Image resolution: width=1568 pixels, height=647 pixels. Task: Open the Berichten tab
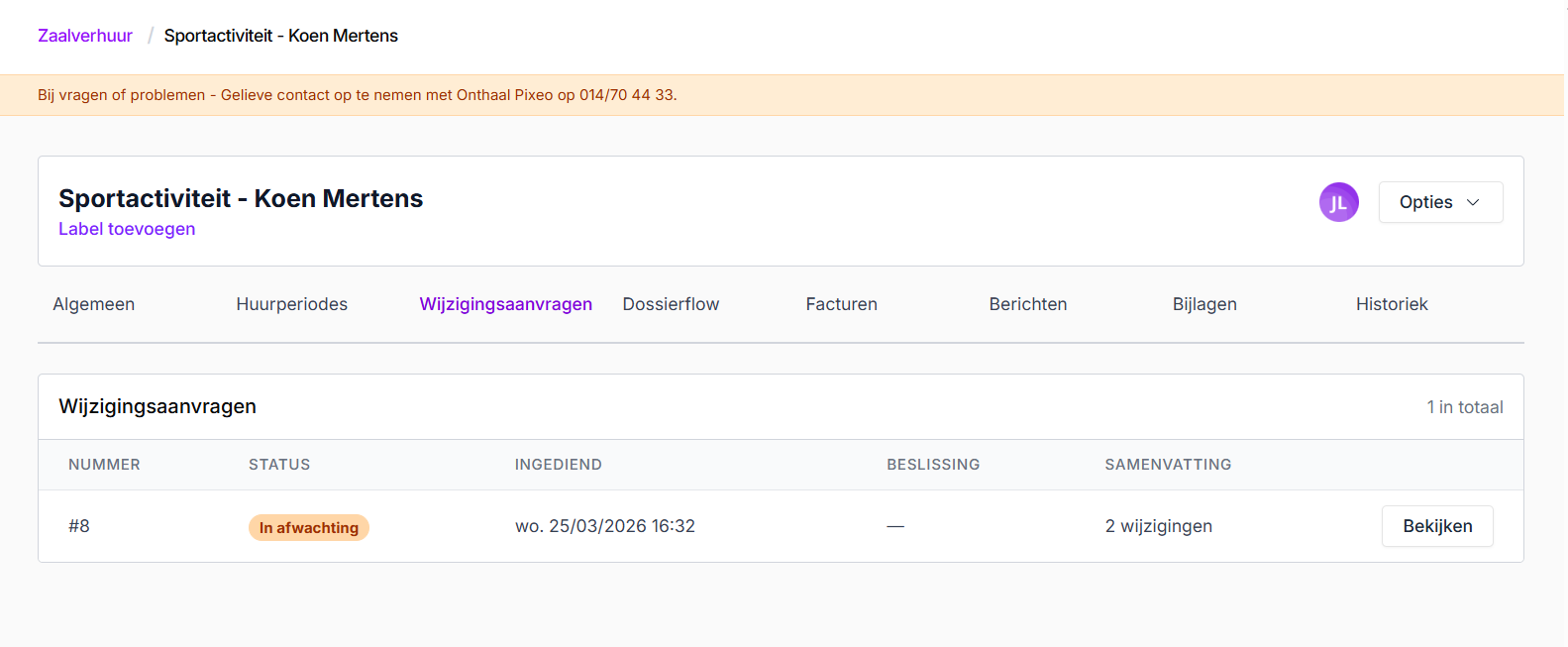click(1027, 304)
